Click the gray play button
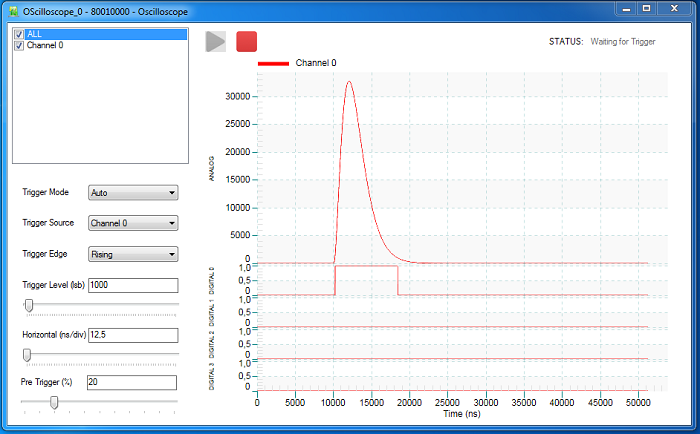The image size is (700, 434). [216, 42]
